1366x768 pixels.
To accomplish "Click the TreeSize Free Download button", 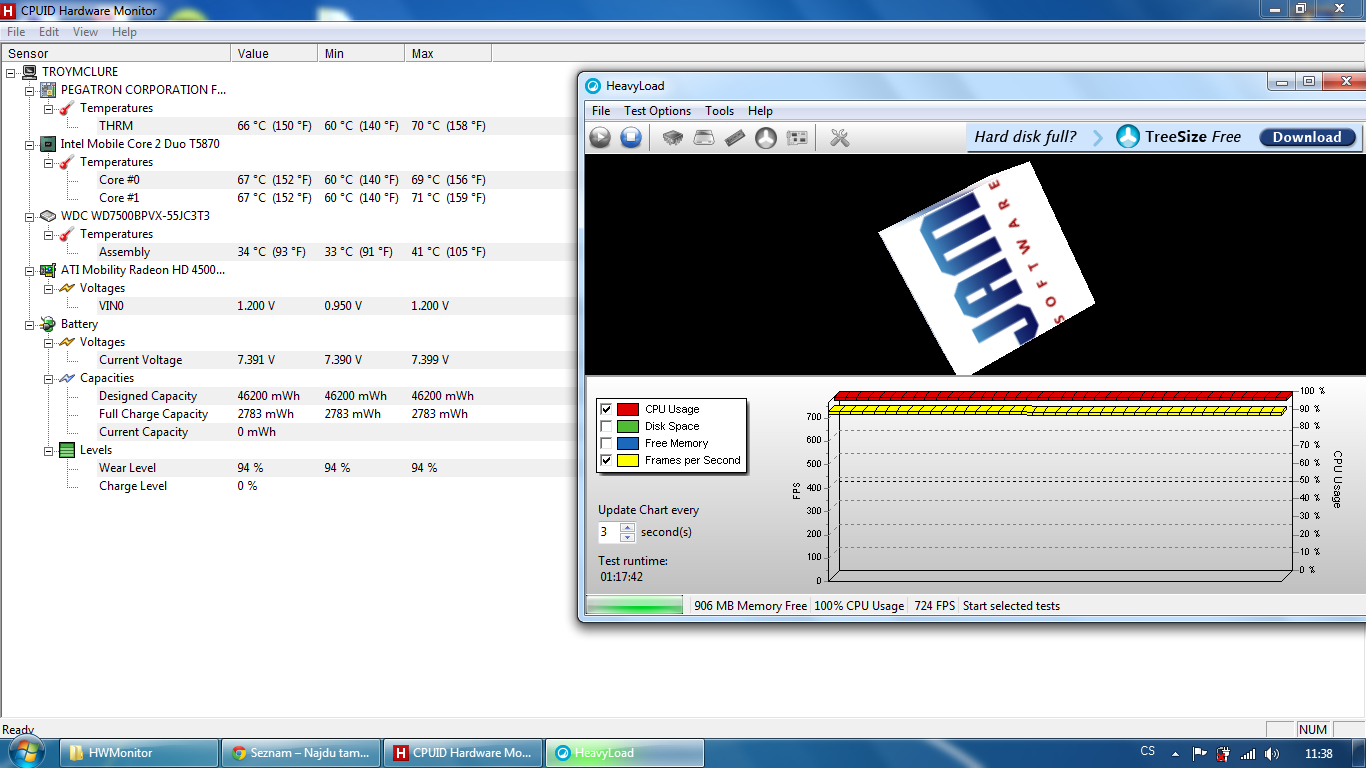I will click(x=1307, y=138).
